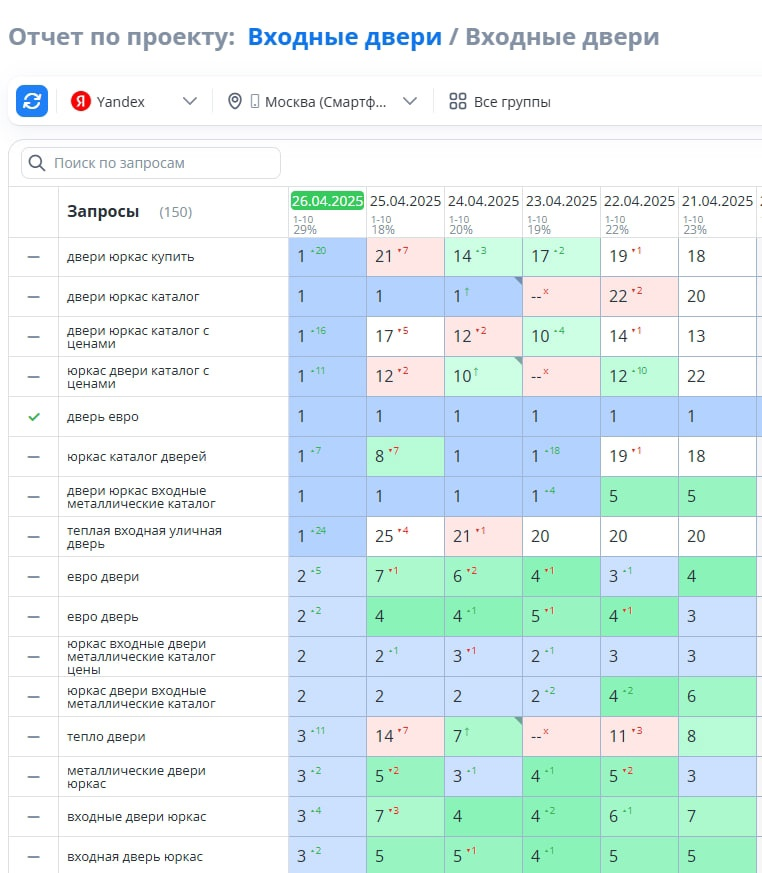Screen dimensions: 762x873
Task: Toggle the dash marker for двери юркас каталог
Action: click(34, 297)
